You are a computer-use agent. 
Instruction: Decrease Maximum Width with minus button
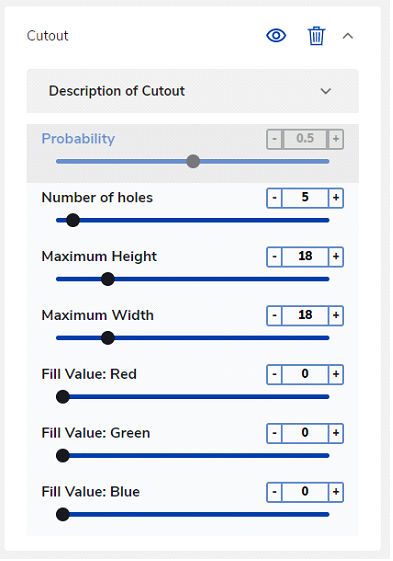(275, 316)
